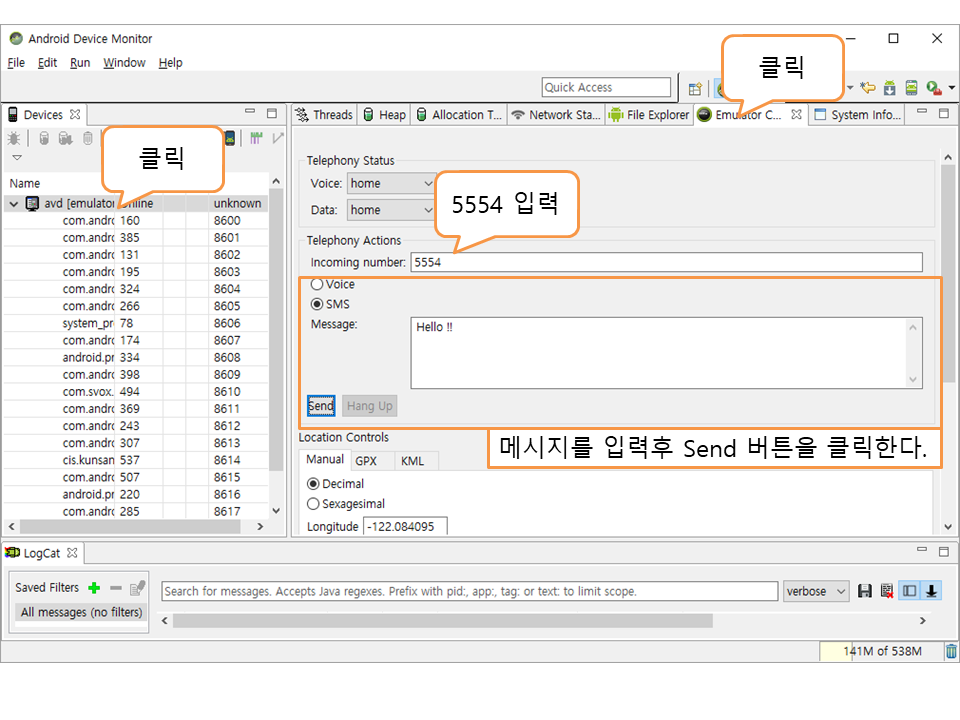Click the Incoming number input field

coord(666,262)
